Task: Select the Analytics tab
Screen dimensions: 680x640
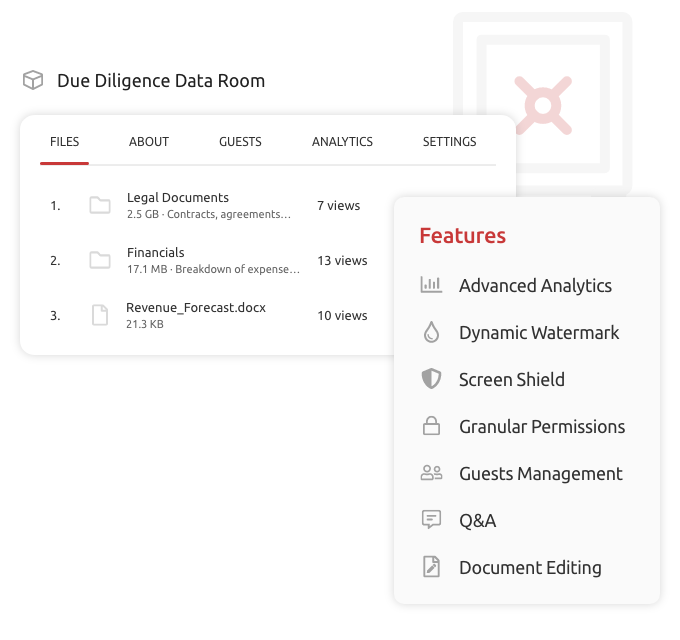Action: point(342,142)
